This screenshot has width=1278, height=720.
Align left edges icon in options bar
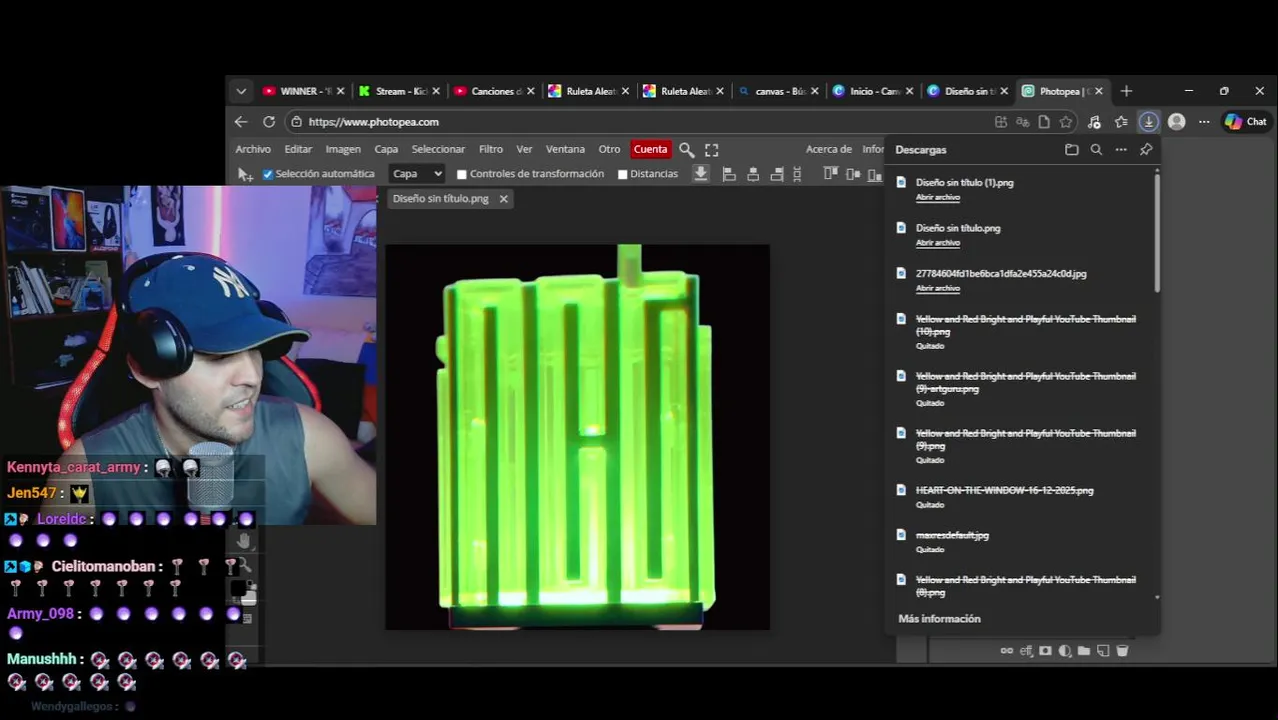pos(729,174)
